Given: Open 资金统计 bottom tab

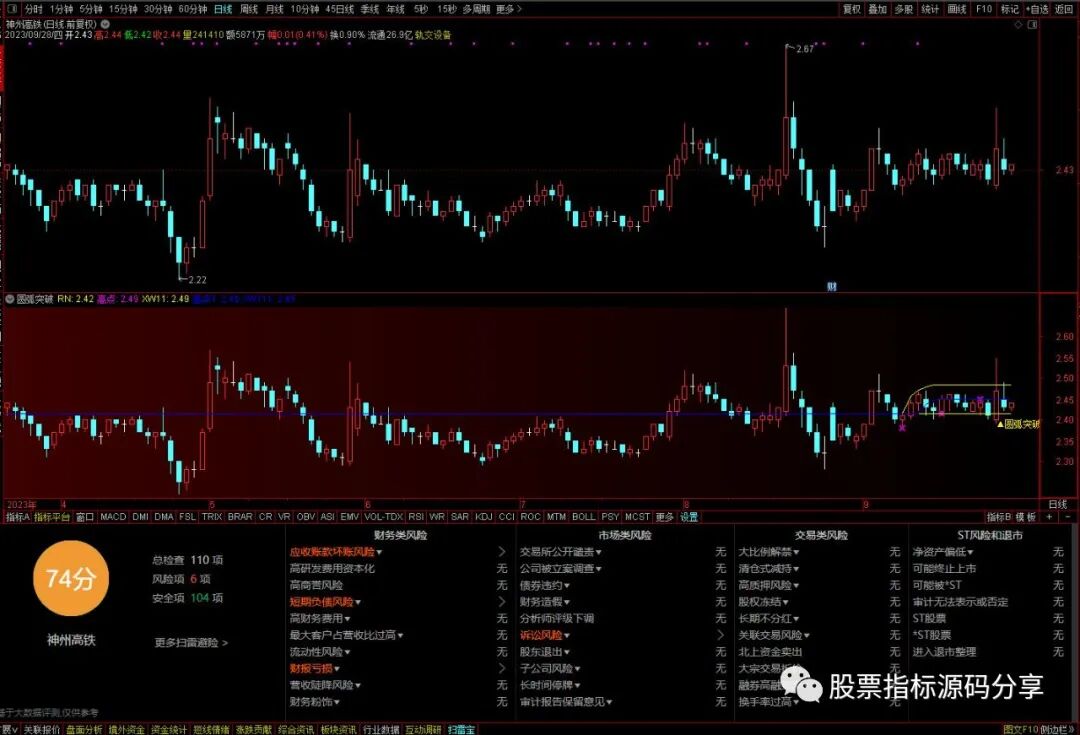Looking at the screenshot, I should pyautogui.click(x=169, y=729).
